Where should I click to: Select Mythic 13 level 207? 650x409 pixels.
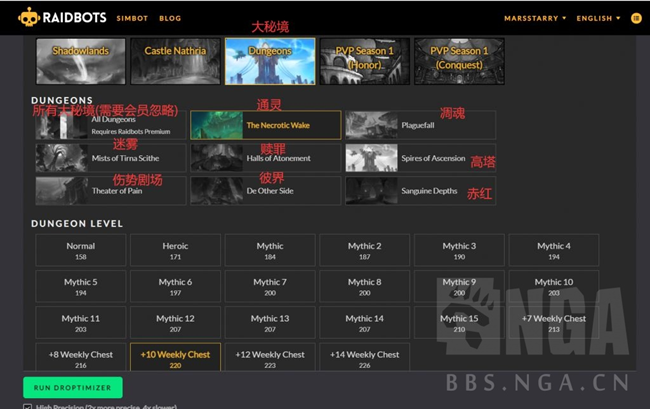coord(270,323)
